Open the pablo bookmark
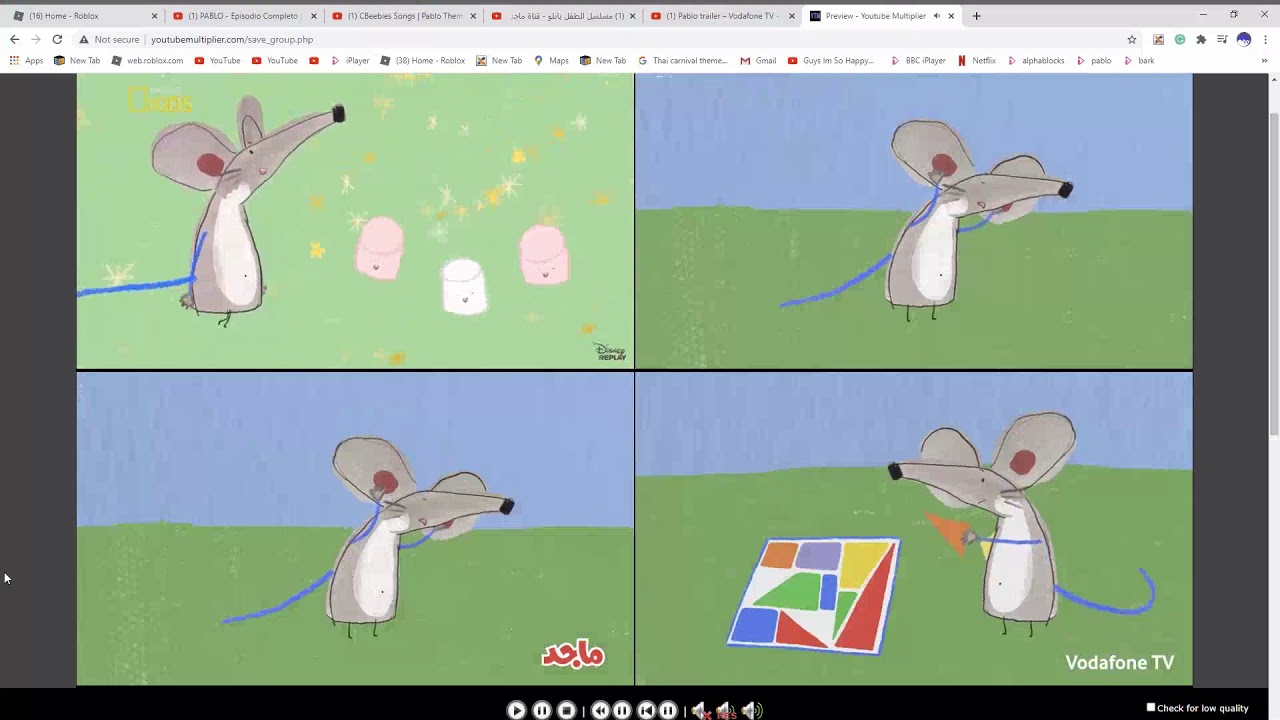The image size is (1280, 720). point(1094,61)
